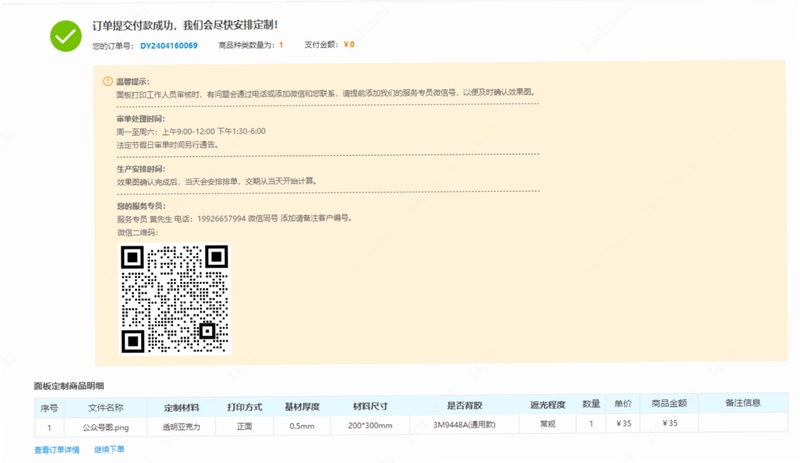Click the 打印方式 column header
Viewport: 800px width, 463px height.
[x=244, y=407]
